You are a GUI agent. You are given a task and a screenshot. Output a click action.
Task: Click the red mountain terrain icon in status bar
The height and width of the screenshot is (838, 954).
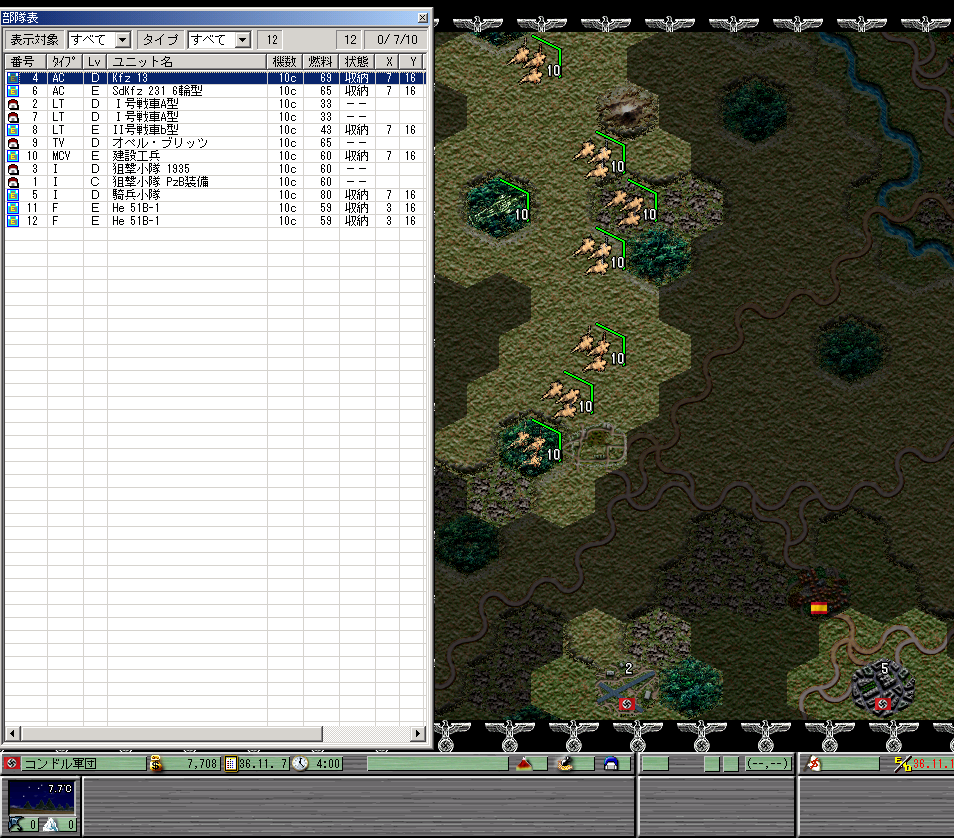tap(524, 763)
